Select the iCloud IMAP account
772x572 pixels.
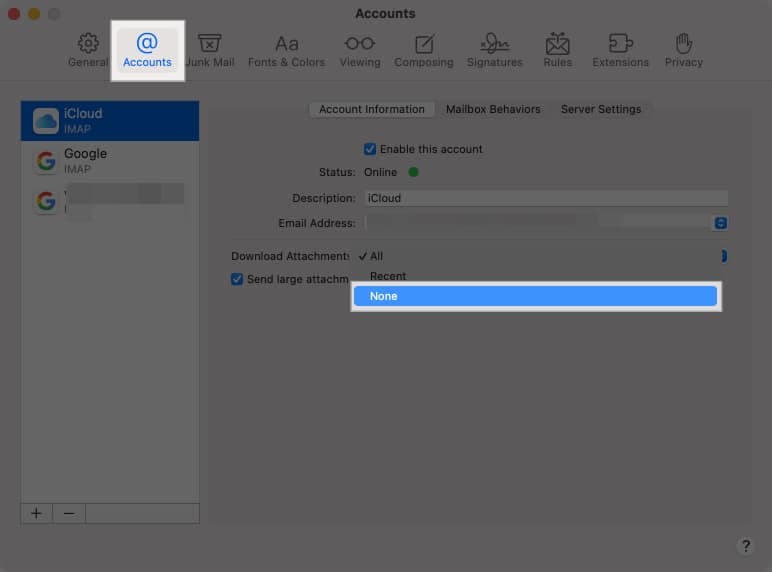[110, 121]
